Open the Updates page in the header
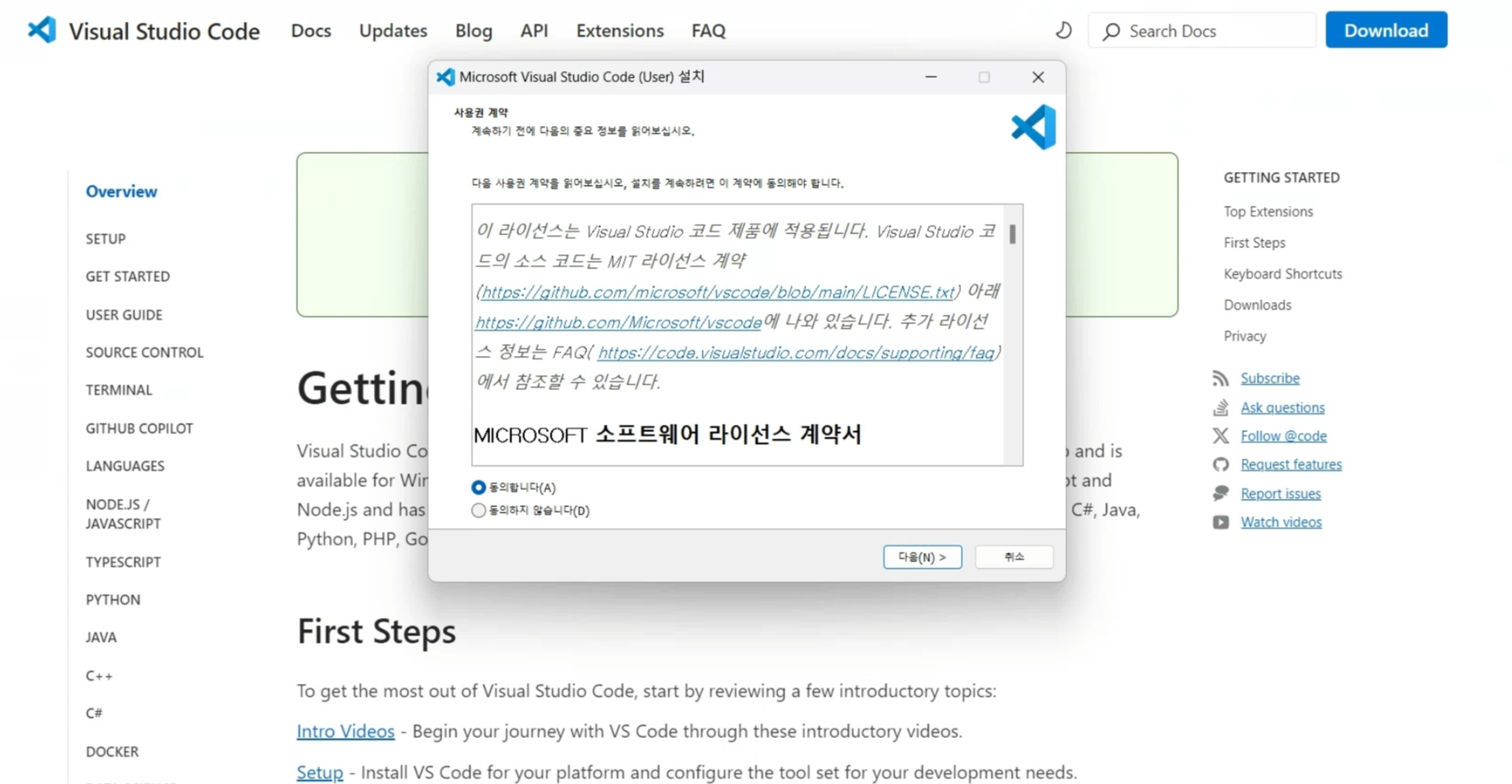 (393, 31)
